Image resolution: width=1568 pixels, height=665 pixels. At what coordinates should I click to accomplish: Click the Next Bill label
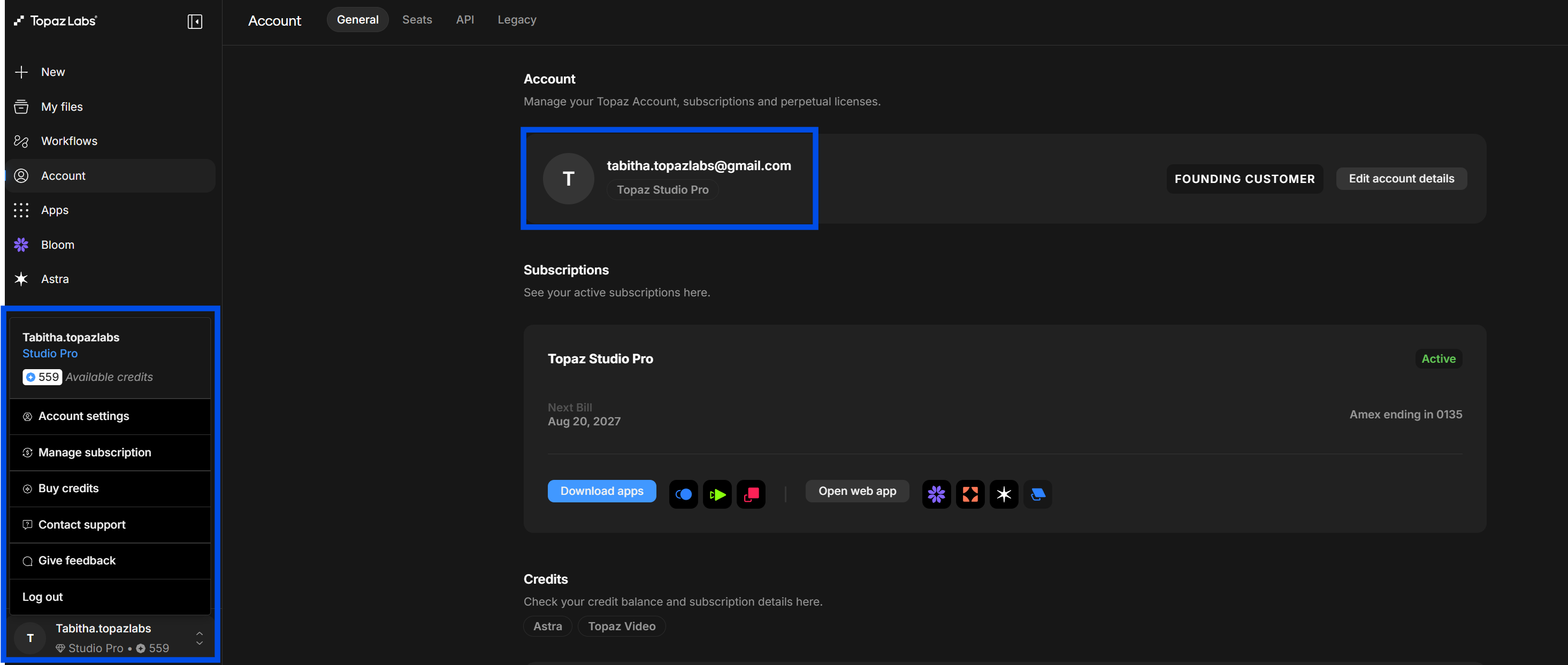pyautogui.click(x=570, y=408)
